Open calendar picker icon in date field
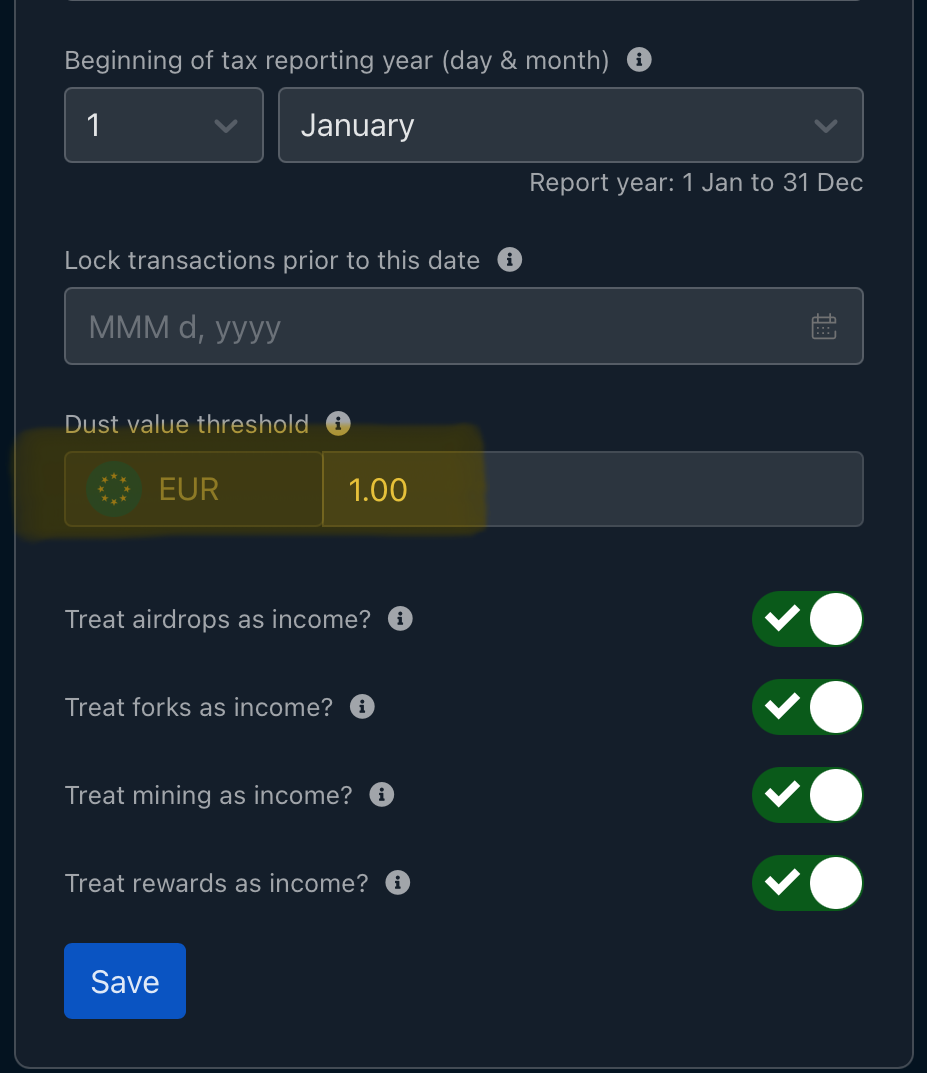 (824, 326)
